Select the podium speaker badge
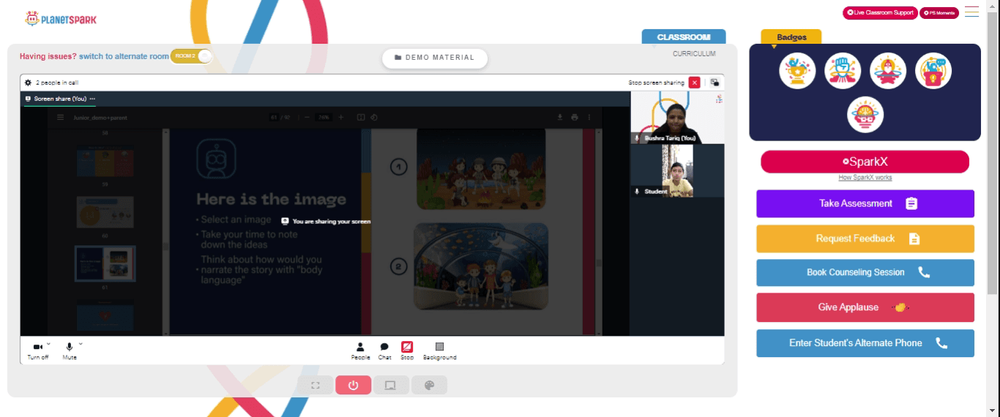This screenshot has width=1000, height=417. click(x=933, y=71)
